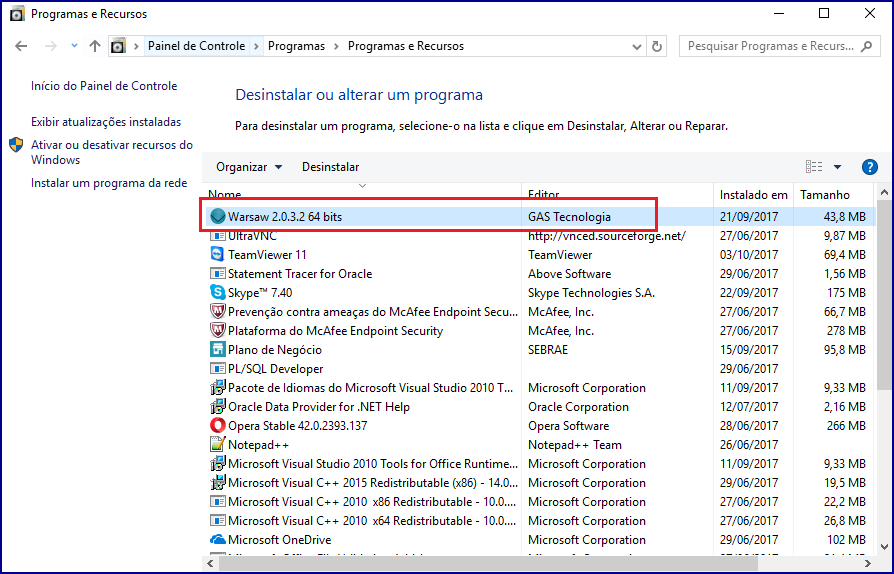Click the Visual C++ 2010 x86 icon
Image resolution: width=894 pixels, height=574 pixels.
(218, 502)
